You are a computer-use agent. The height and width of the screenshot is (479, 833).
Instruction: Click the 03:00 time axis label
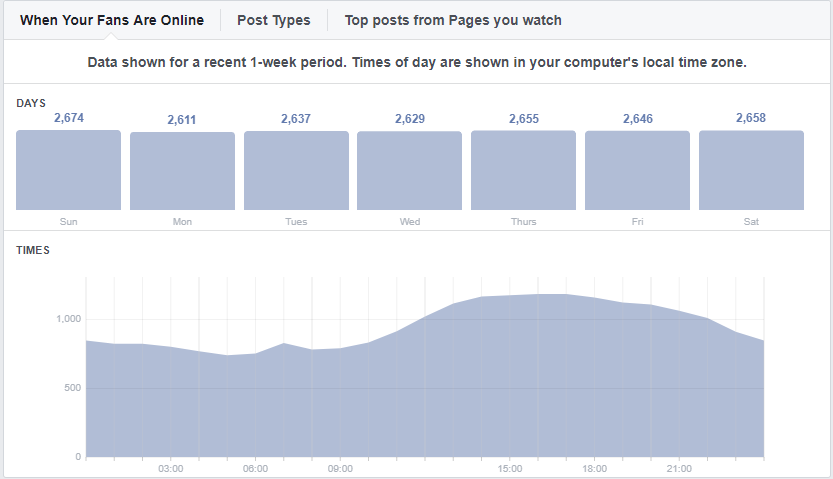[171, 468]
